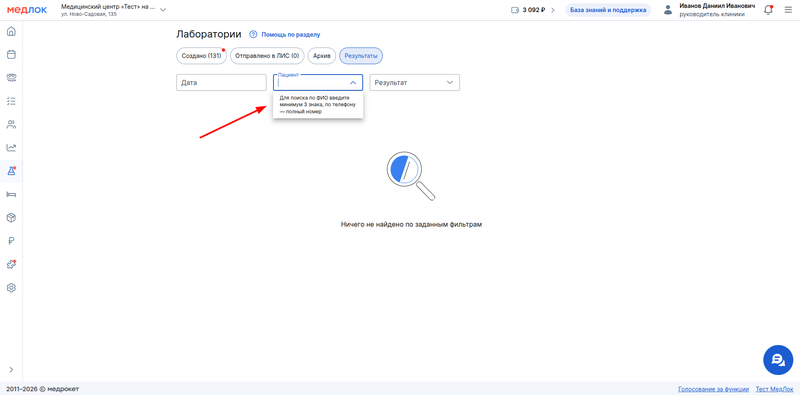Click the wallet balance icon
This screenshot has width=800, height=395.
[x=515, y=10]
